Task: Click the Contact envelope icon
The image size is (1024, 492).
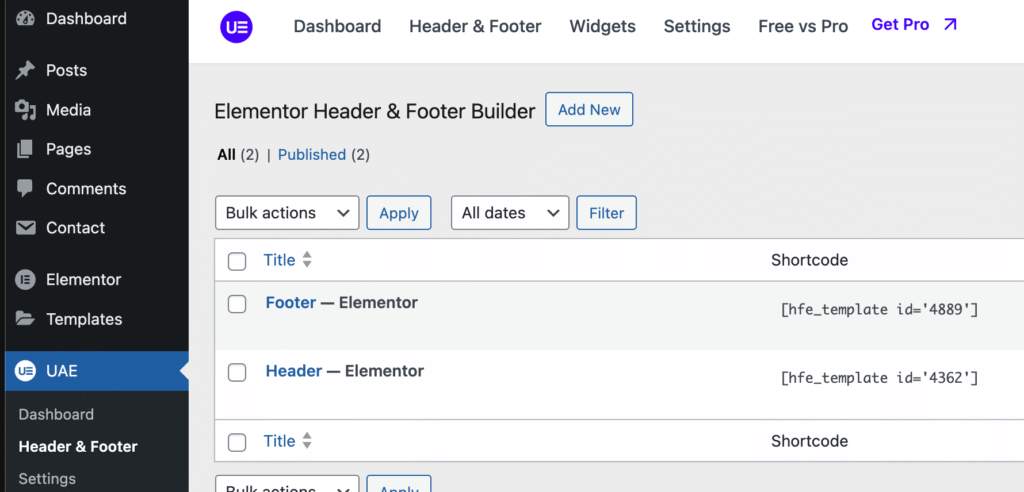Action: pyautogui.click(x=26, y=228)
